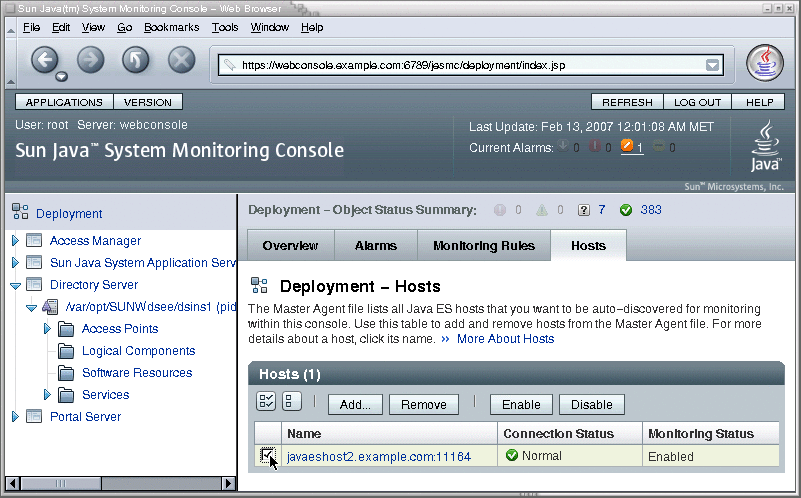Click the Deployment root node icon in tree
801x498 pixels.
(20, 211)
